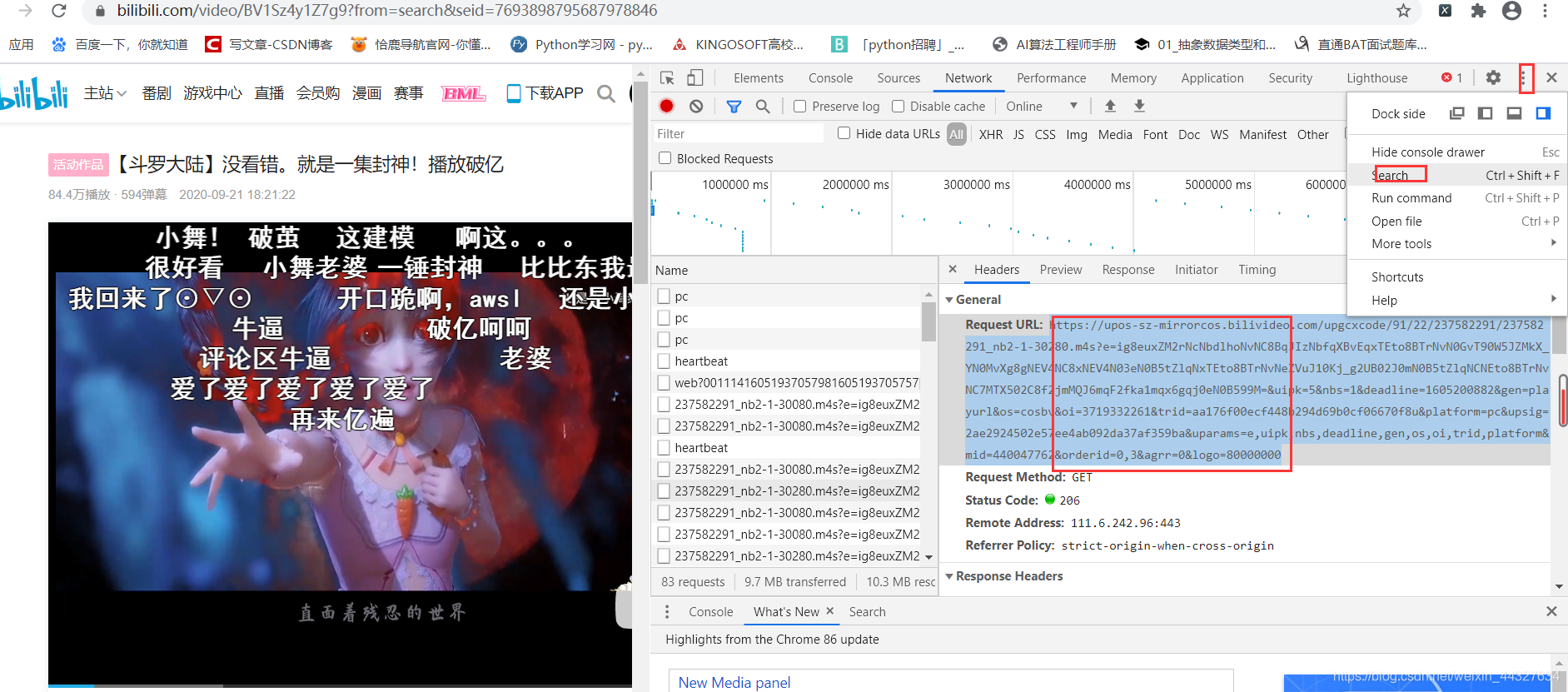The height and width of the screenshot is (692, 1568).
Task: Tick checkbox for first heartbeat request
Action: [x=664, y=361]
